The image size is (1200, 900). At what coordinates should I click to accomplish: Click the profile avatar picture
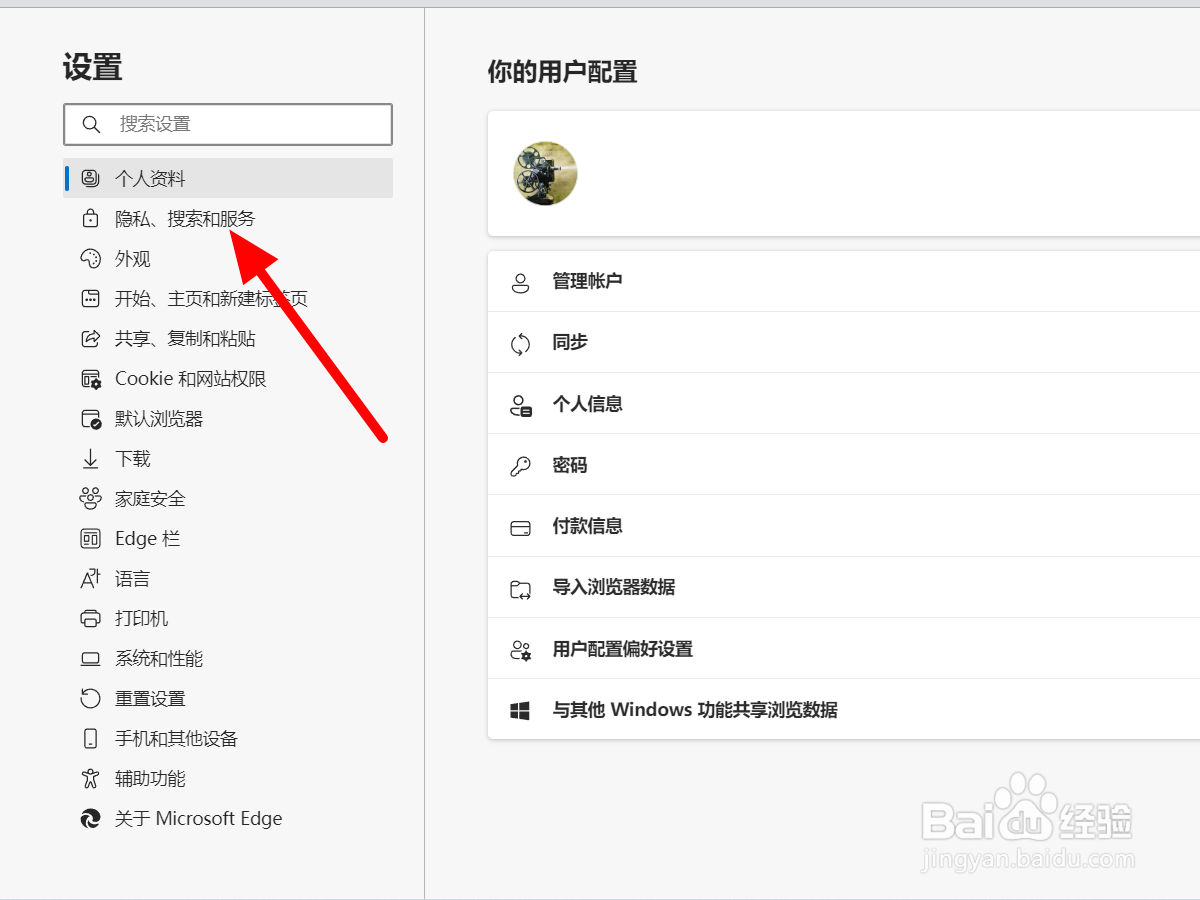(x=545, y=174)
